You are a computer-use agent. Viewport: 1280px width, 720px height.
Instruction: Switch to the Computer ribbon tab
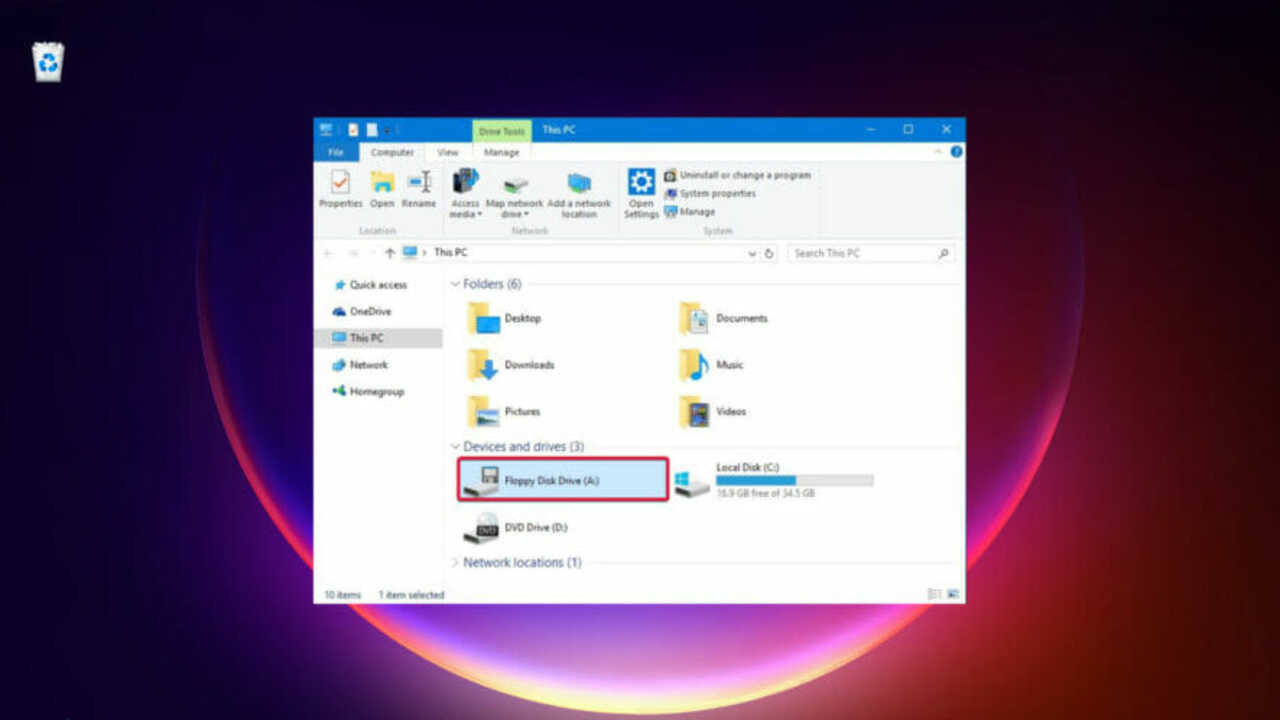click(392, 152)
